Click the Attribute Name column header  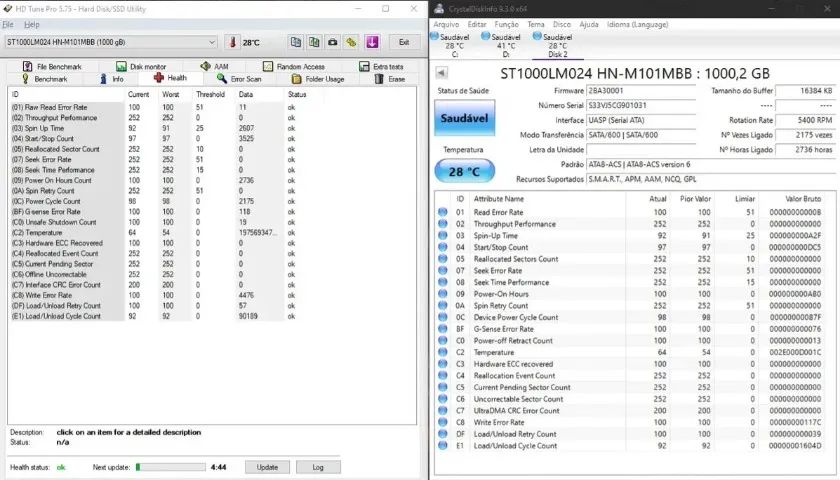(x=499, y=199)
